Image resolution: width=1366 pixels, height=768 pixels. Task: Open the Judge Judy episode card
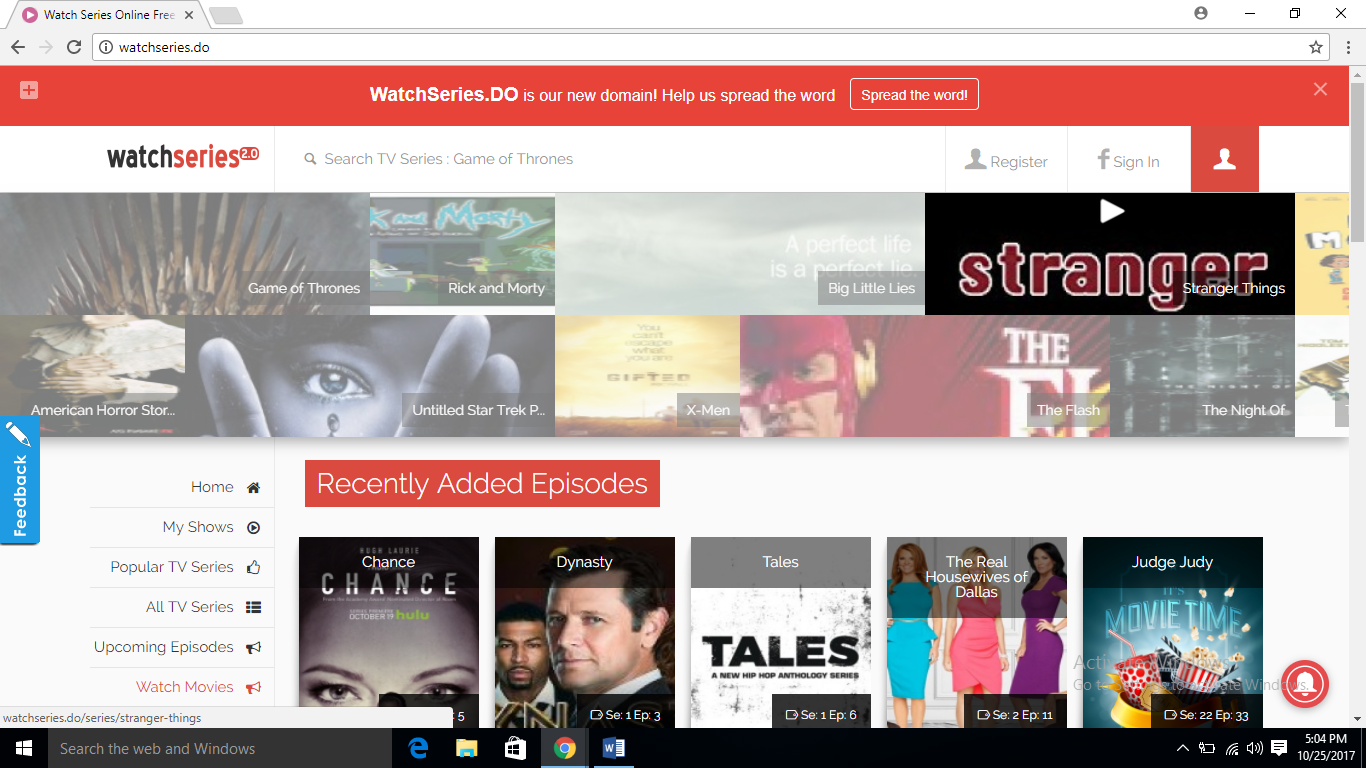coord(1173,632)
